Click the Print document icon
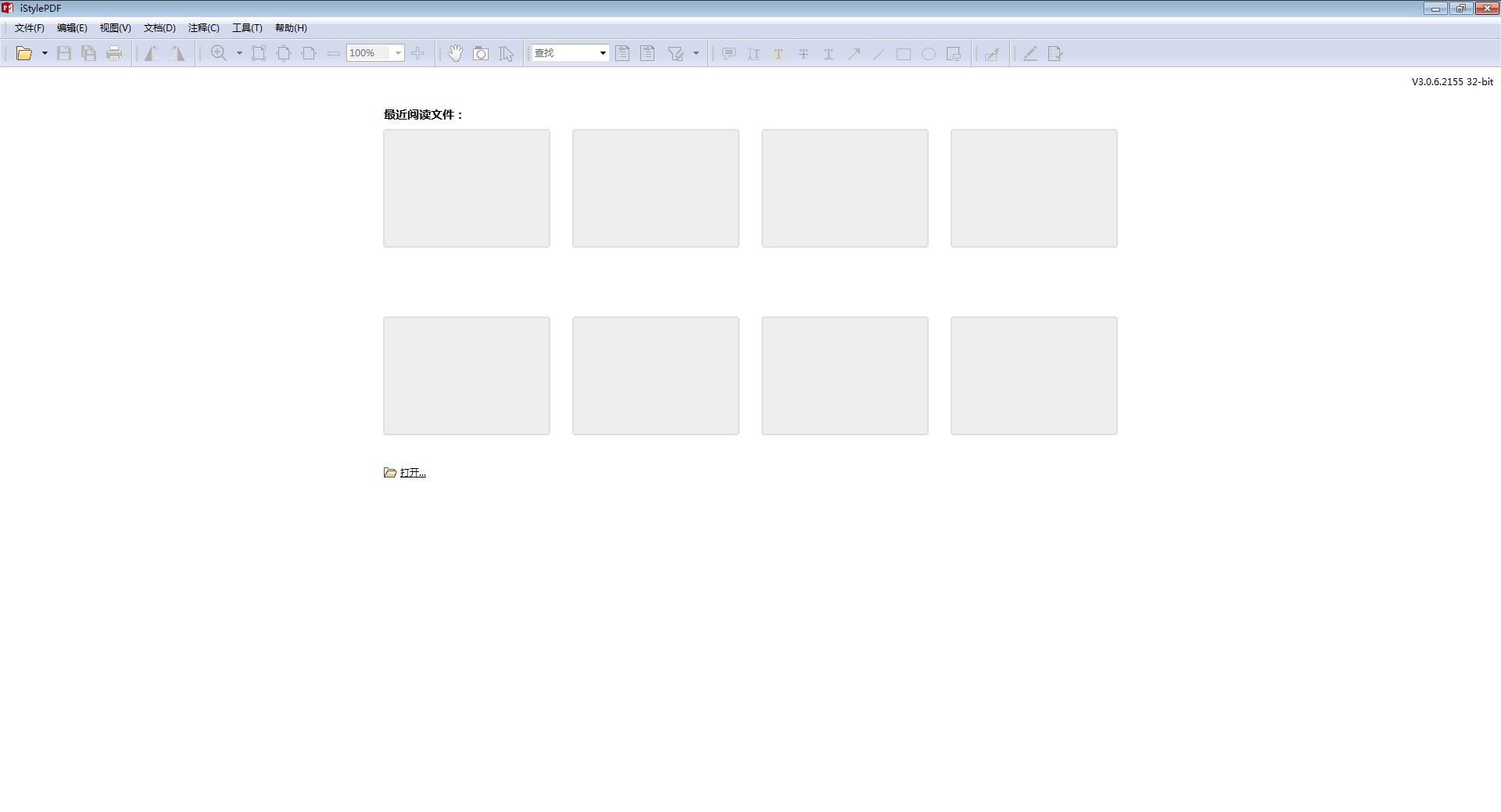1501x812 pixels. [115, 53]
